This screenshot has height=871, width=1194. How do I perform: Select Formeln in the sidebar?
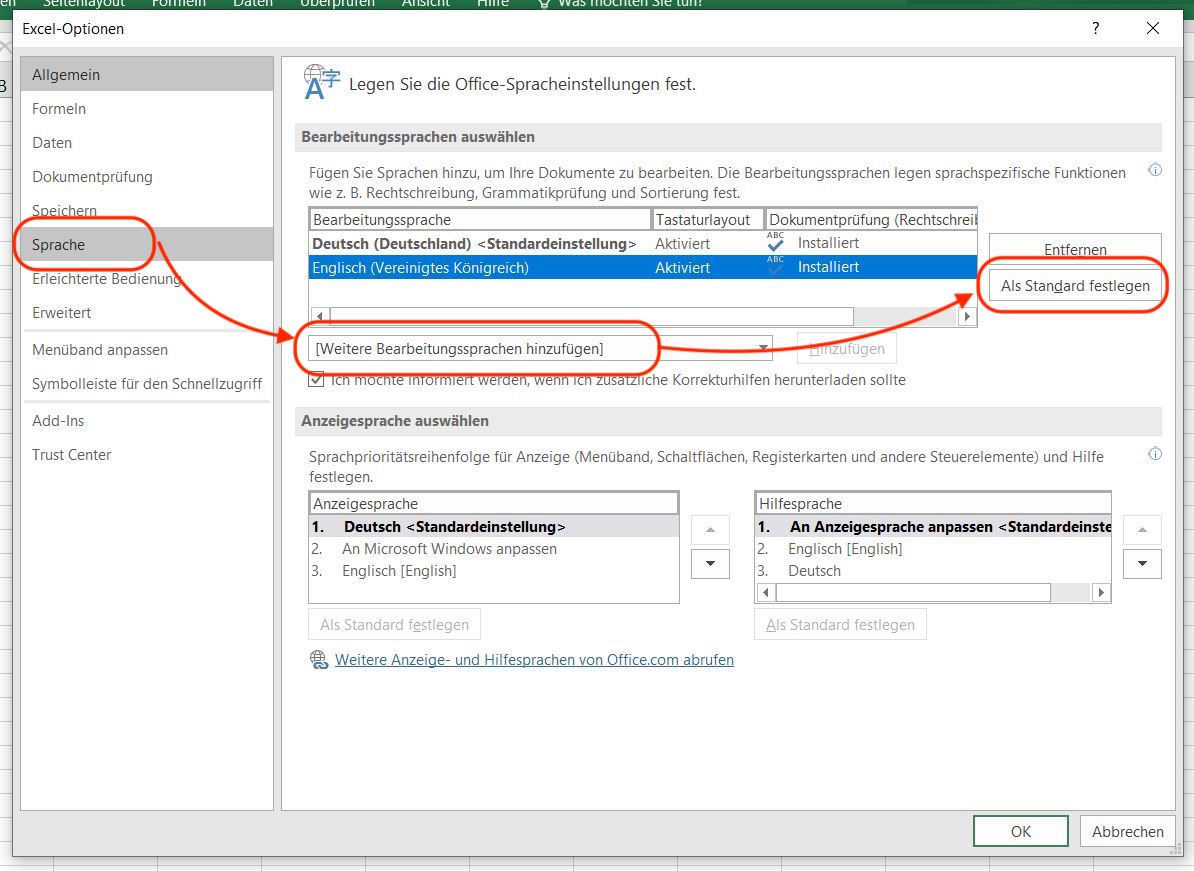click(x=147, y=109)
